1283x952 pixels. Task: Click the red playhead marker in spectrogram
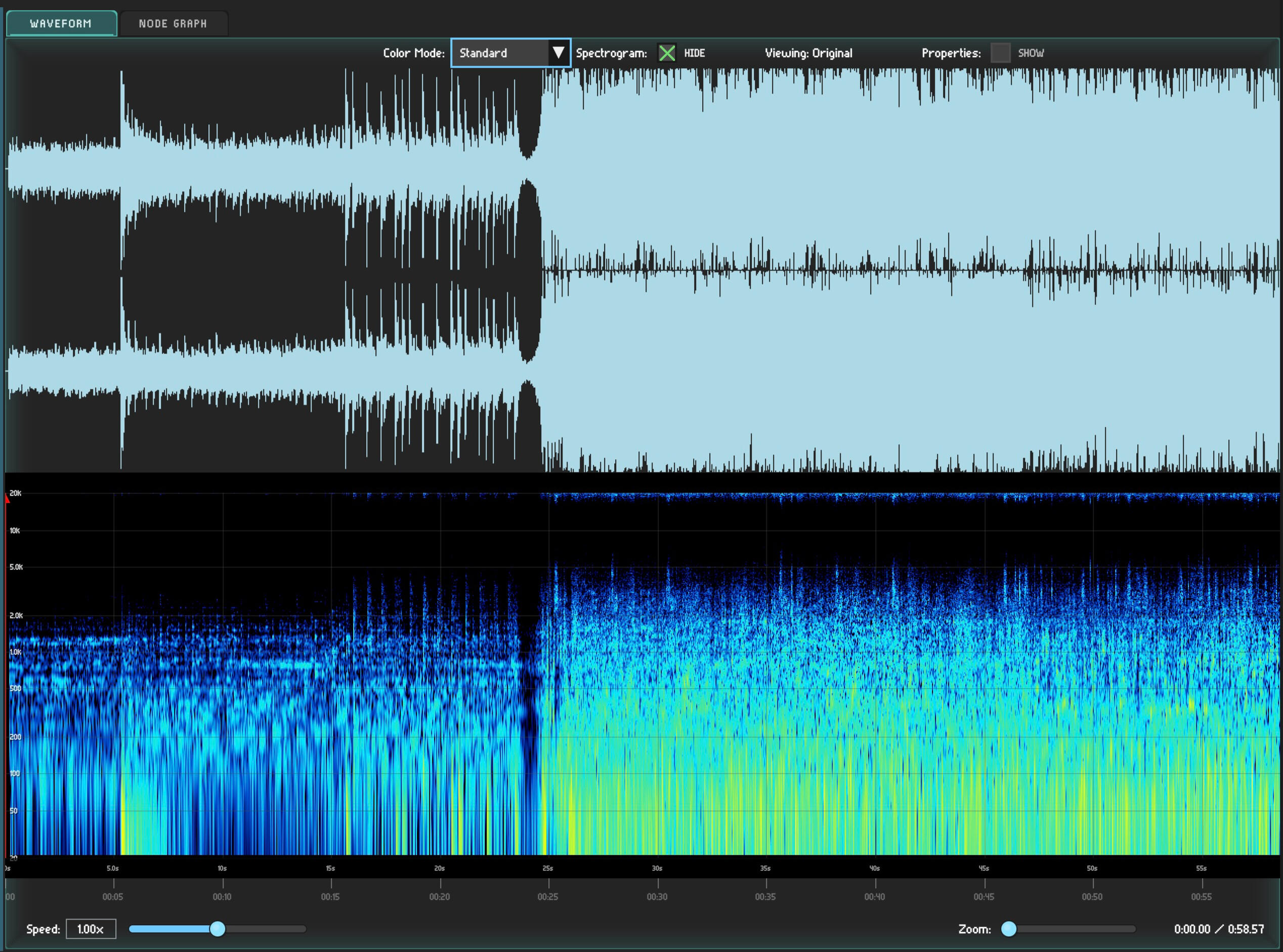pos(7,499)
